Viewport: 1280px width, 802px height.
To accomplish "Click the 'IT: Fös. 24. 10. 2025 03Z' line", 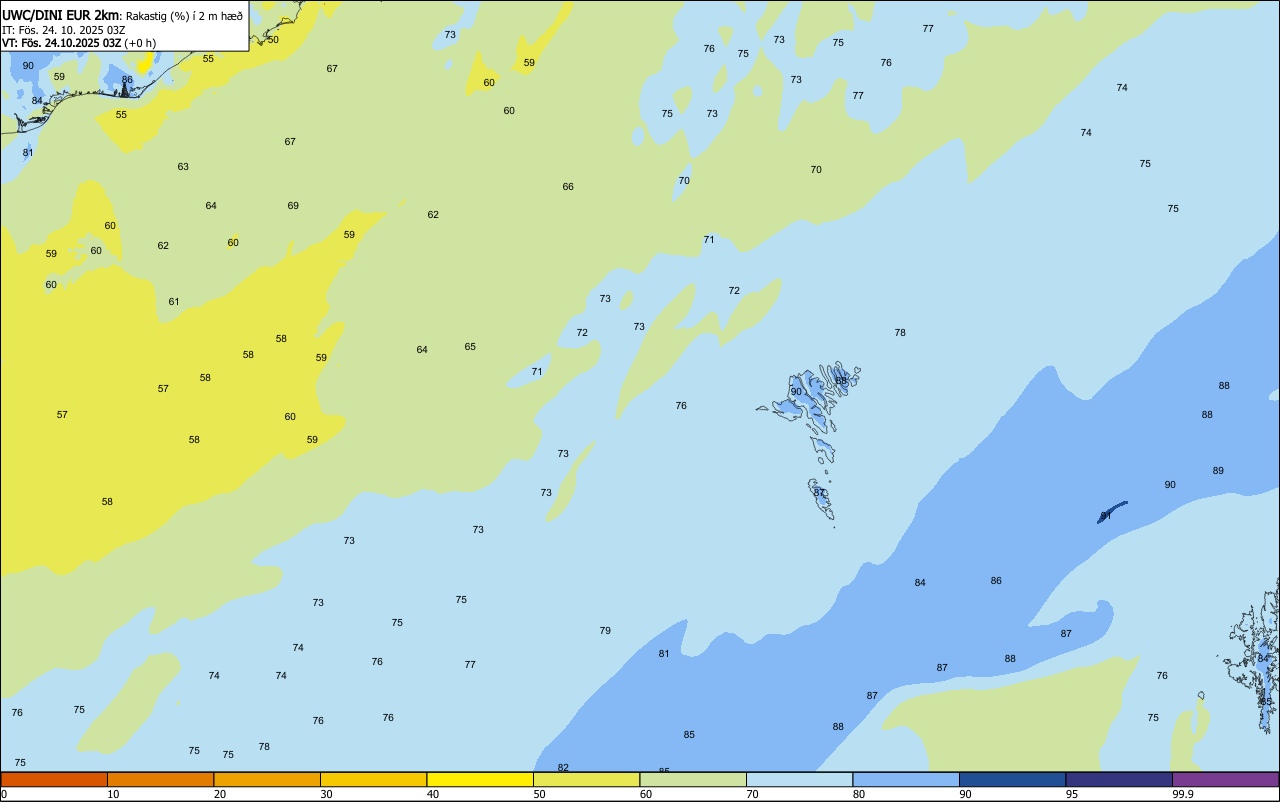I will [x=63, y=29].
